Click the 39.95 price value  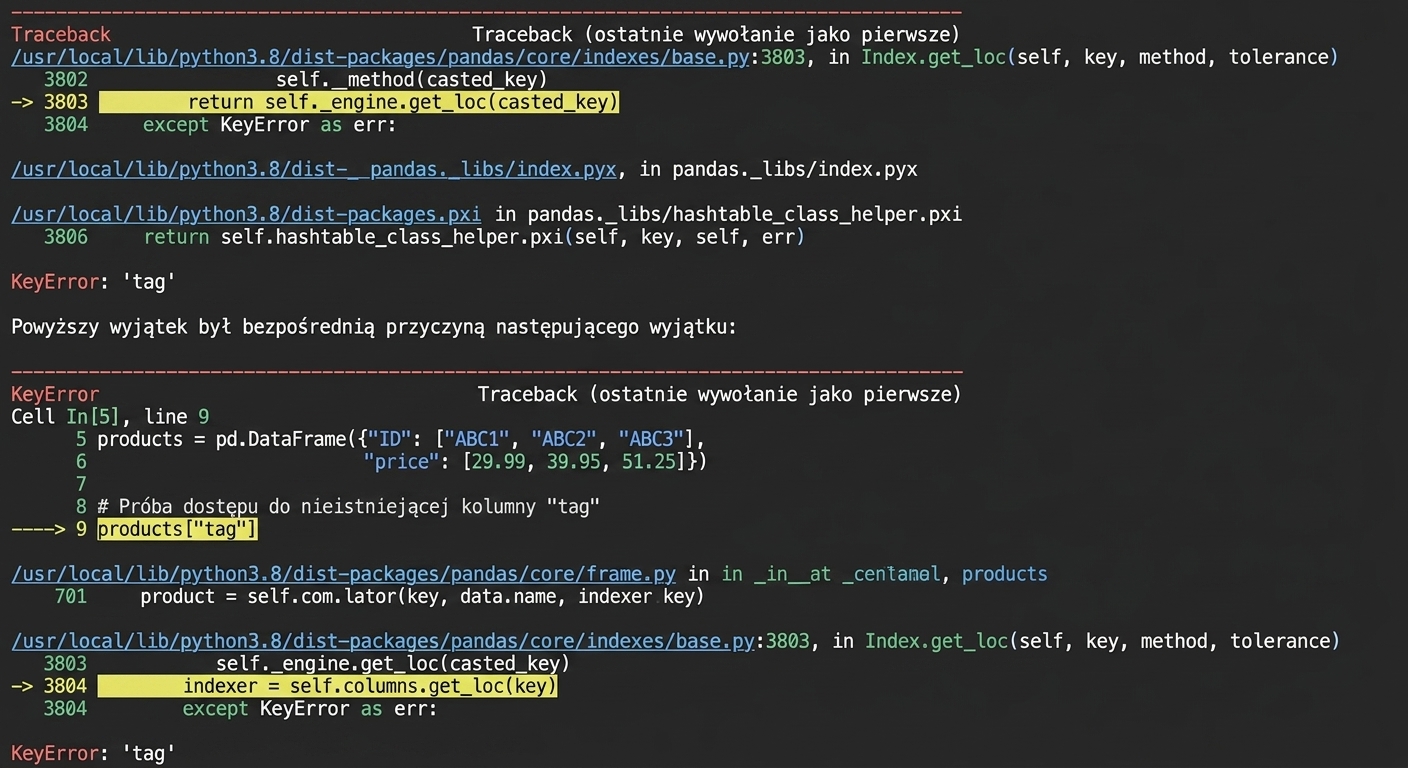pos(574,462)
